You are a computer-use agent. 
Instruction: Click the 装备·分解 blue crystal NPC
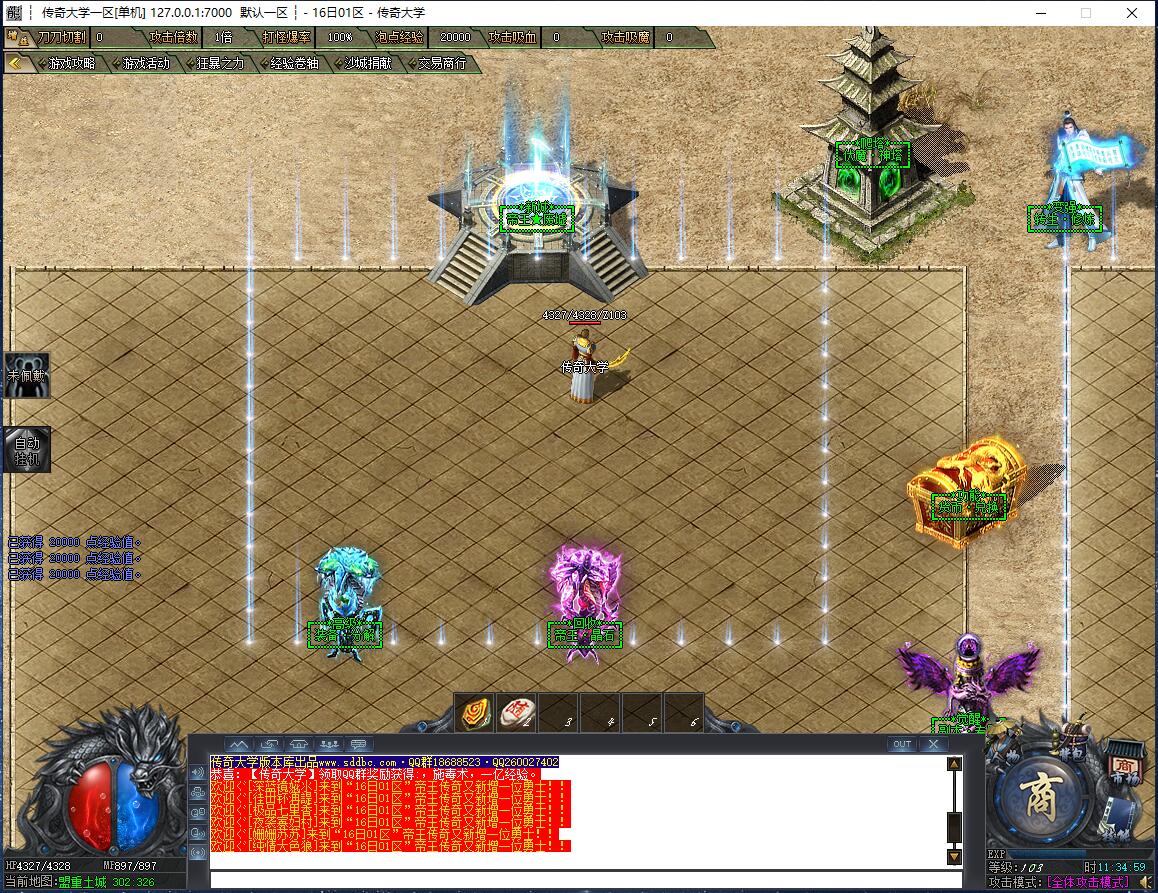[x=346, y=602]
